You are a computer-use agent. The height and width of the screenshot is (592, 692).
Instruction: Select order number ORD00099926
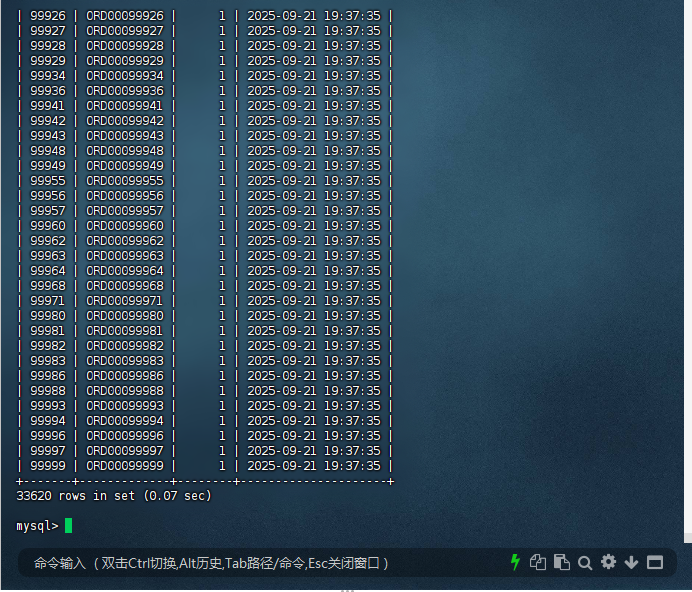point(125,16)
